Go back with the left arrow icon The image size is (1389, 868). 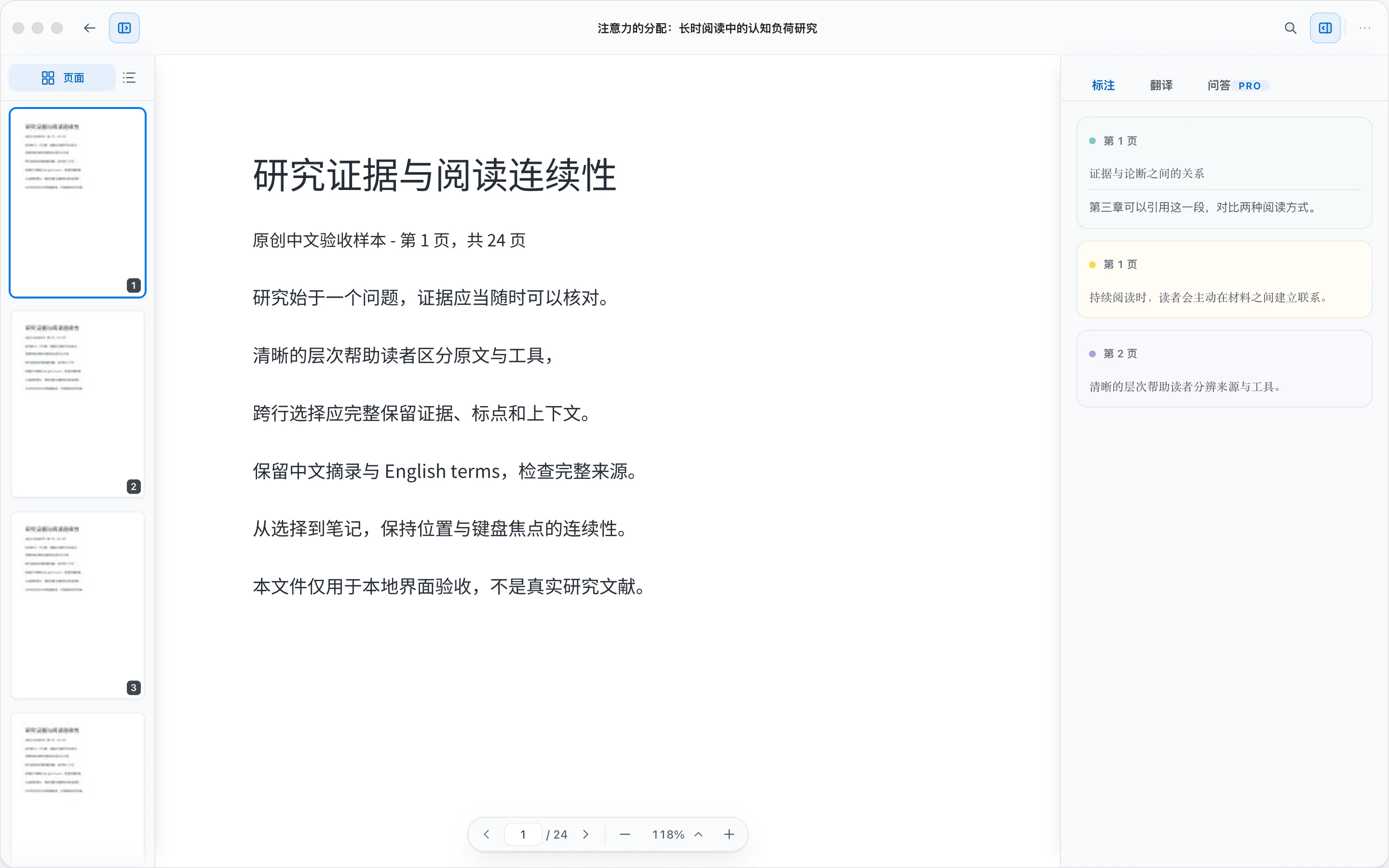coord(89,27)
